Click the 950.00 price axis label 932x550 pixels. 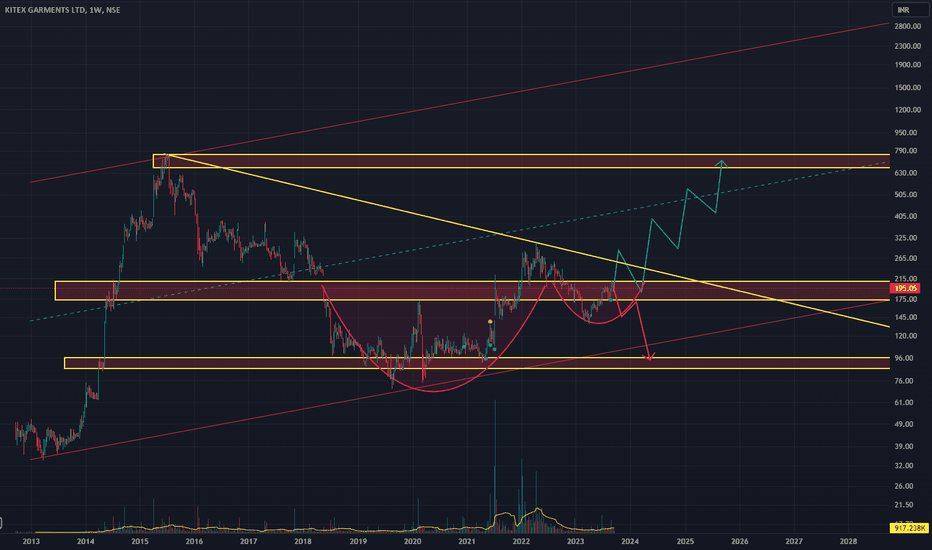tap(906, 133)
